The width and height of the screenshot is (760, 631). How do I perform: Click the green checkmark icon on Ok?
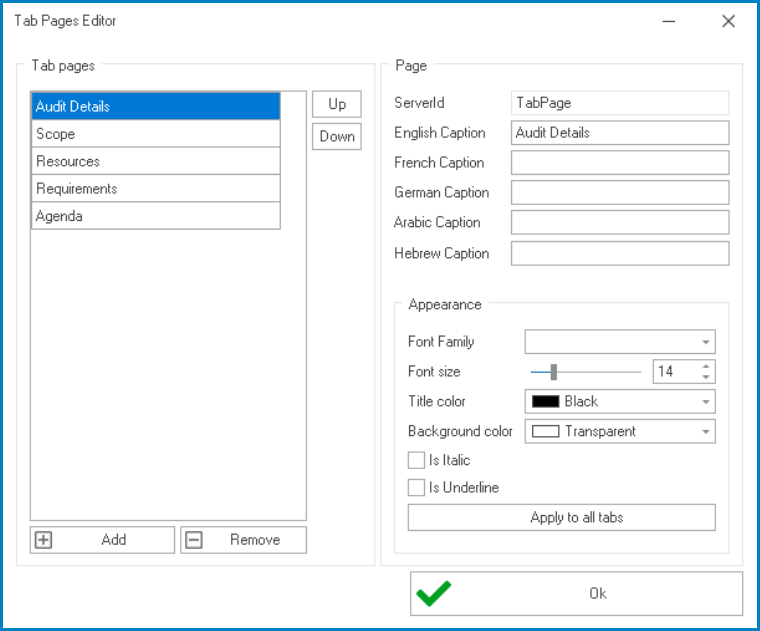point(433,593)
